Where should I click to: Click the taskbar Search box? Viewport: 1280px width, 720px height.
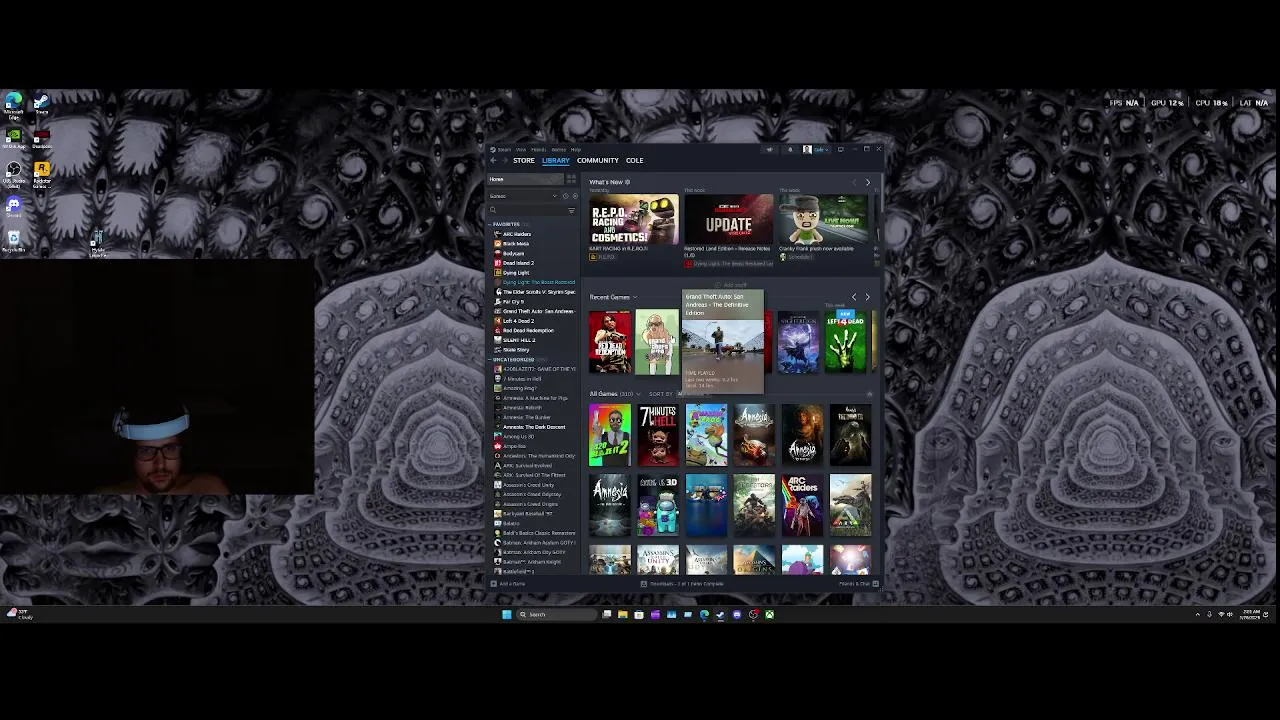[556, 614]
